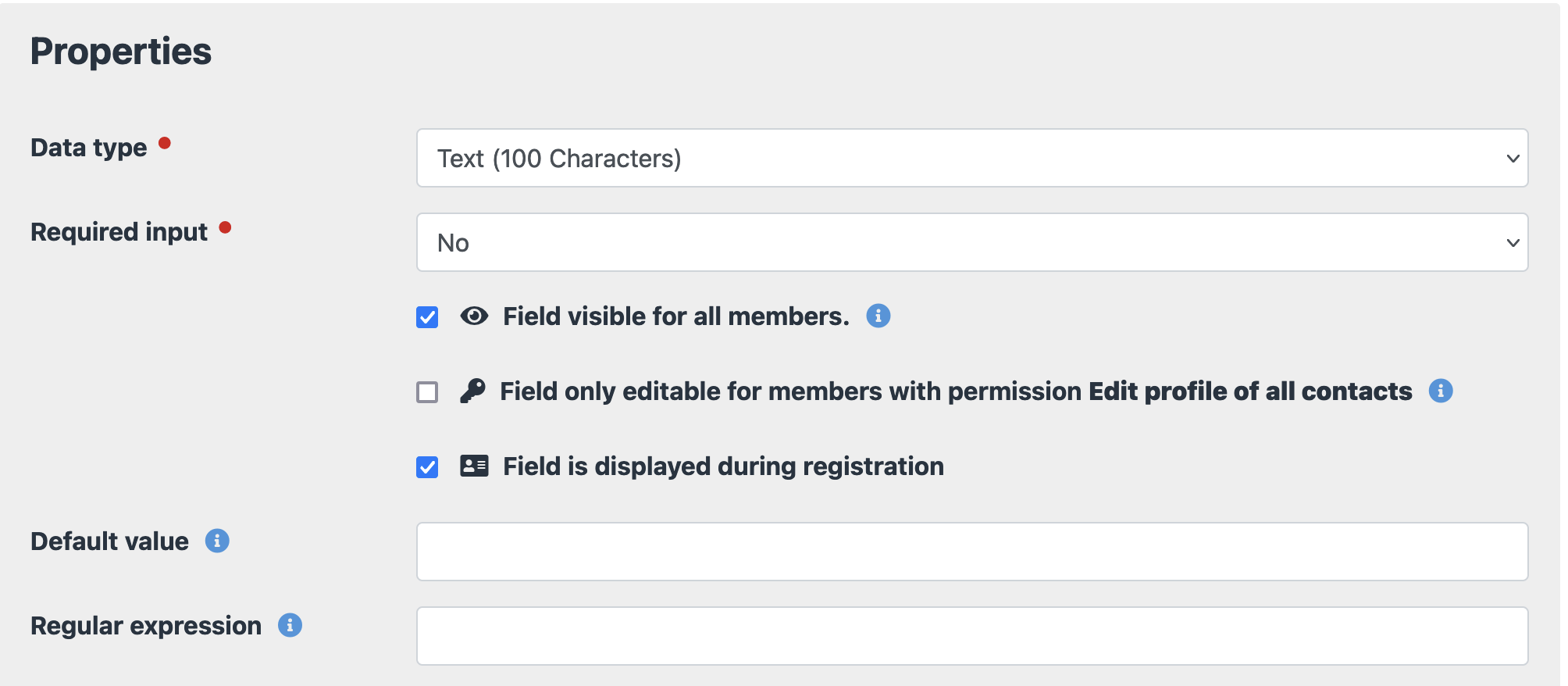Click the Field visible for all members label
Image resolution: width=1568 pixels, height=686 pixels.
[x=675, y=316]
